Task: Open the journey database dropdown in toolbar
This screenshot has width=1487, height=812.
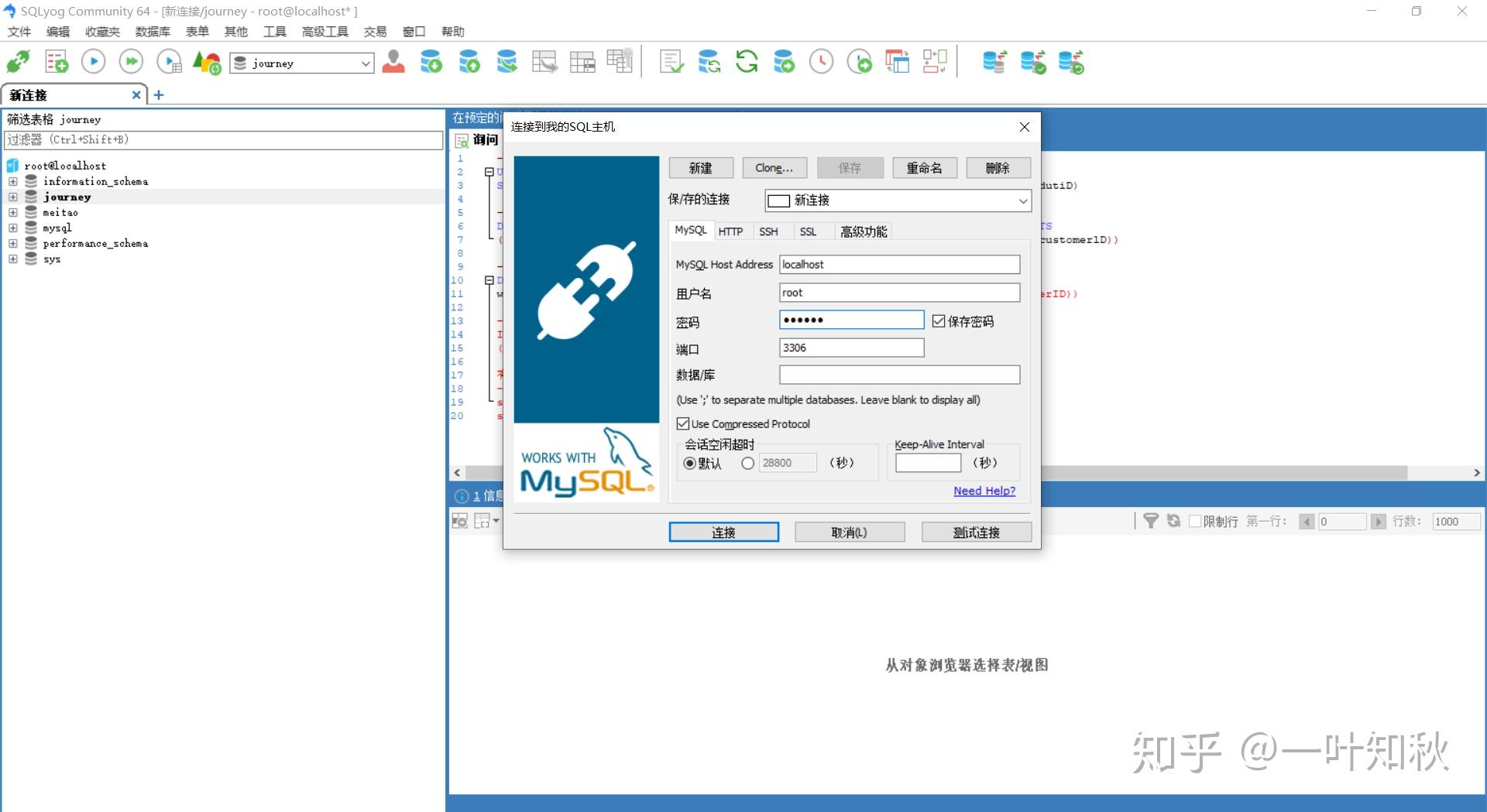Action: 366,63
